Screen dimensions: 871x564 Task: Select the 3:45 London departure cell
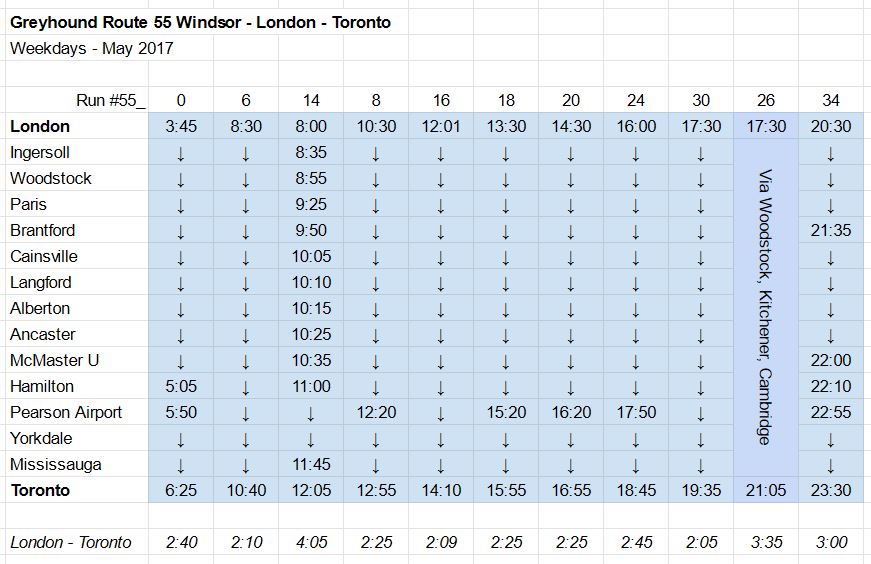click(180, 126)
